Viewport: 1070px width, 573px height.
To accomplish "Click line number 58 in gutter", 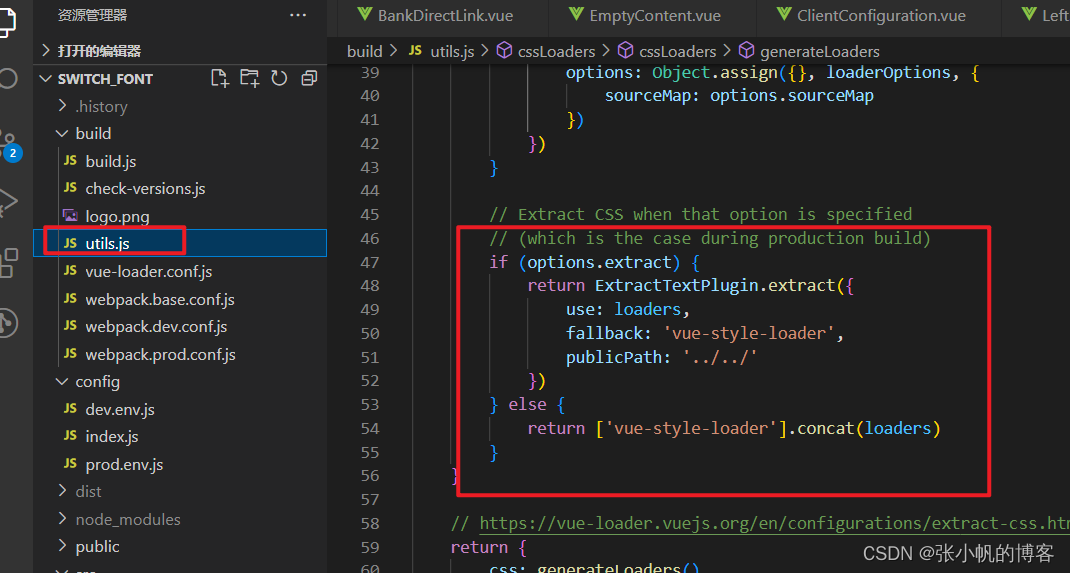I will pyautogui.click(x=369, y=523).
